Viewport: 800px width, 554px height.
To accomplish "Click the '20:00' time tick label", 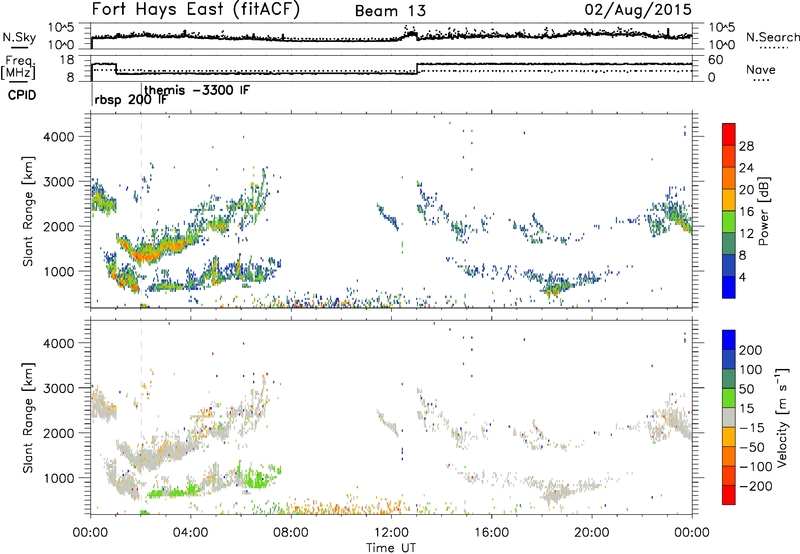I will tap(592, 533).
